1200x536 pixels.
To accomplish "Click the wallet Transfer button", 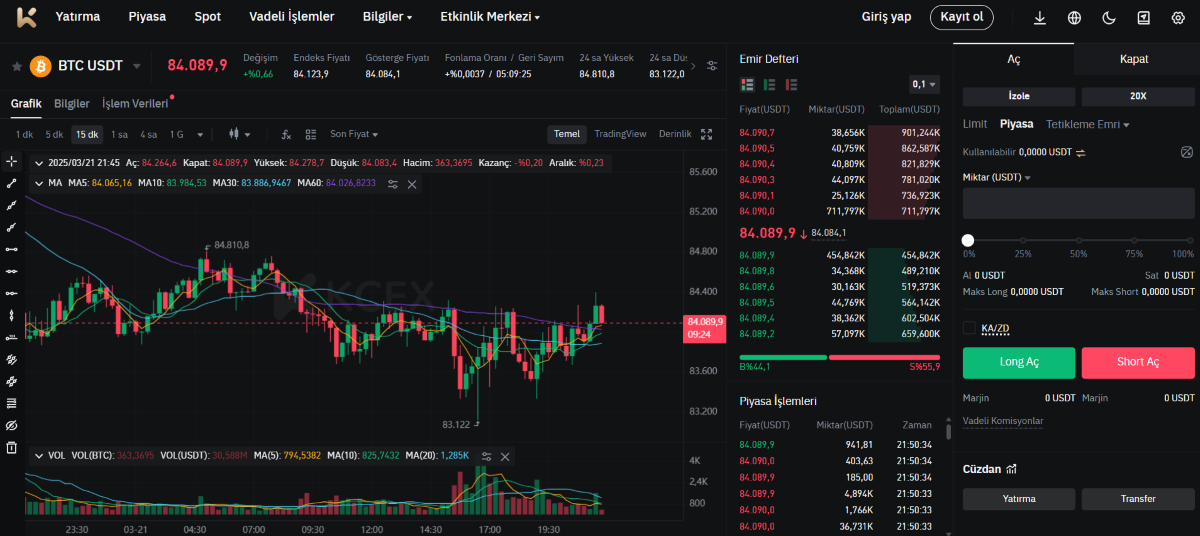I will tap(1138, 499).
